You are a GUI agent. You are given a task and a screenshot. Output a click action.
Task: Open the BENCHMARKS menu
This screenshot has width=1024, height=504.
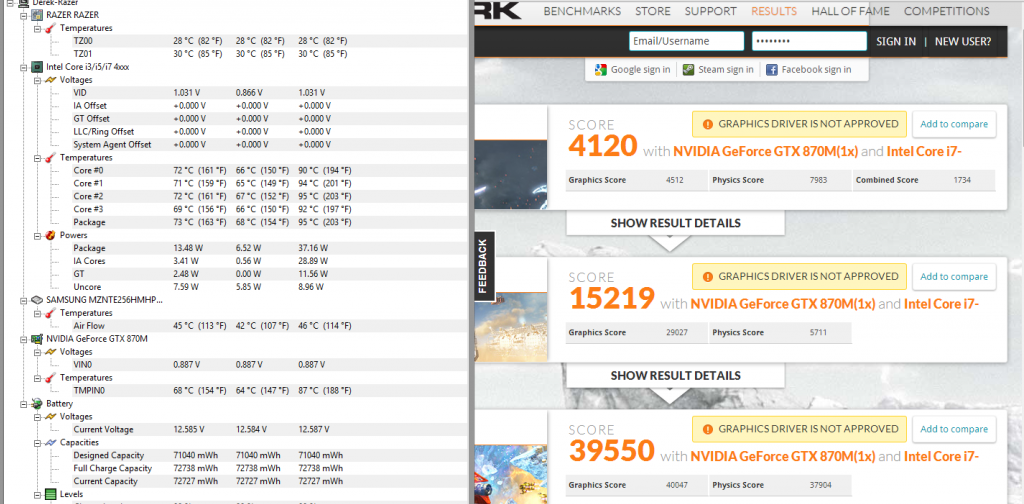pos(581,11)
